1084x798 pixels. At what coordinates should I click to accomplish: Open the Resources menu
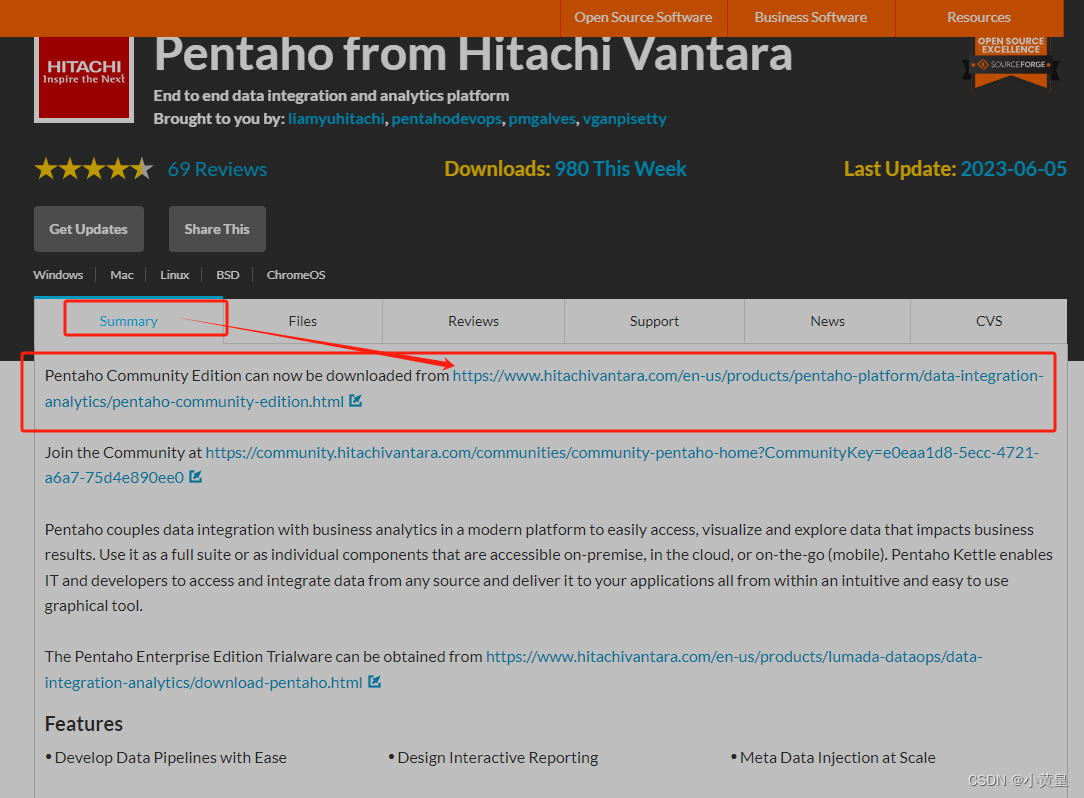979,17
